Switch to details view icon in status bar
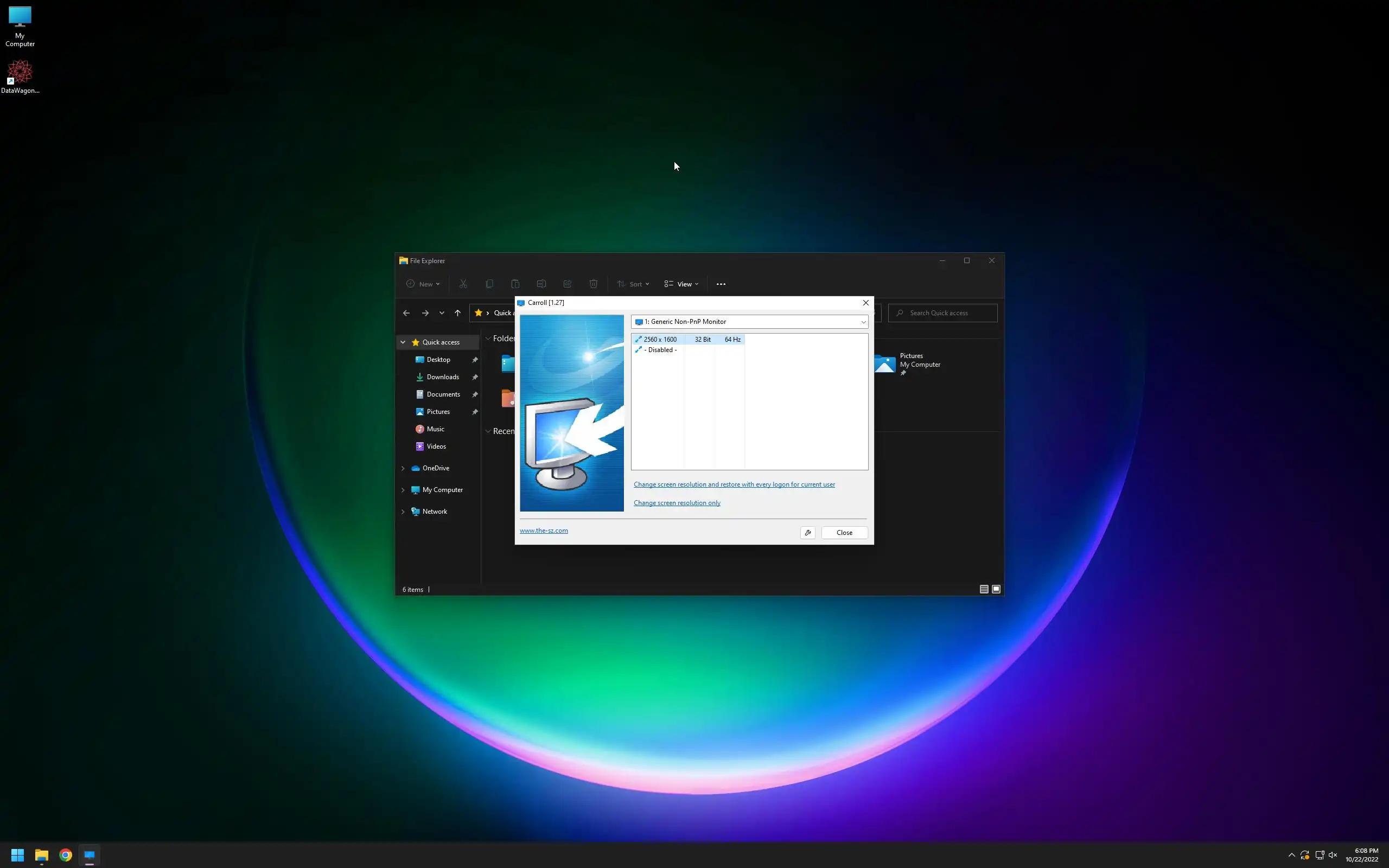 click(x=984, y=589)
